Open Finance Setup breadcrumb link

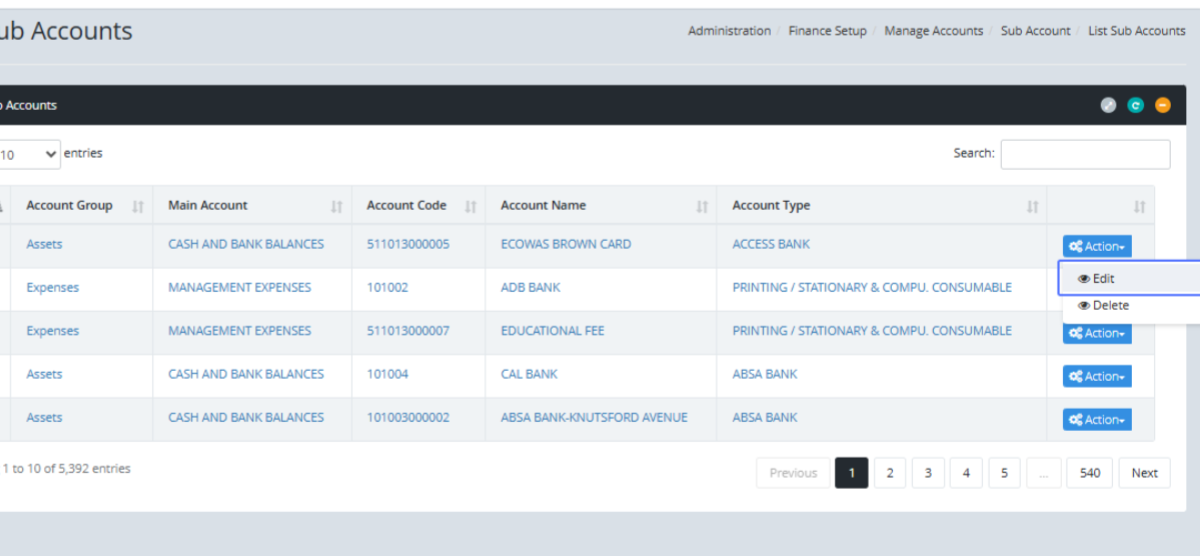click(827, 31)
